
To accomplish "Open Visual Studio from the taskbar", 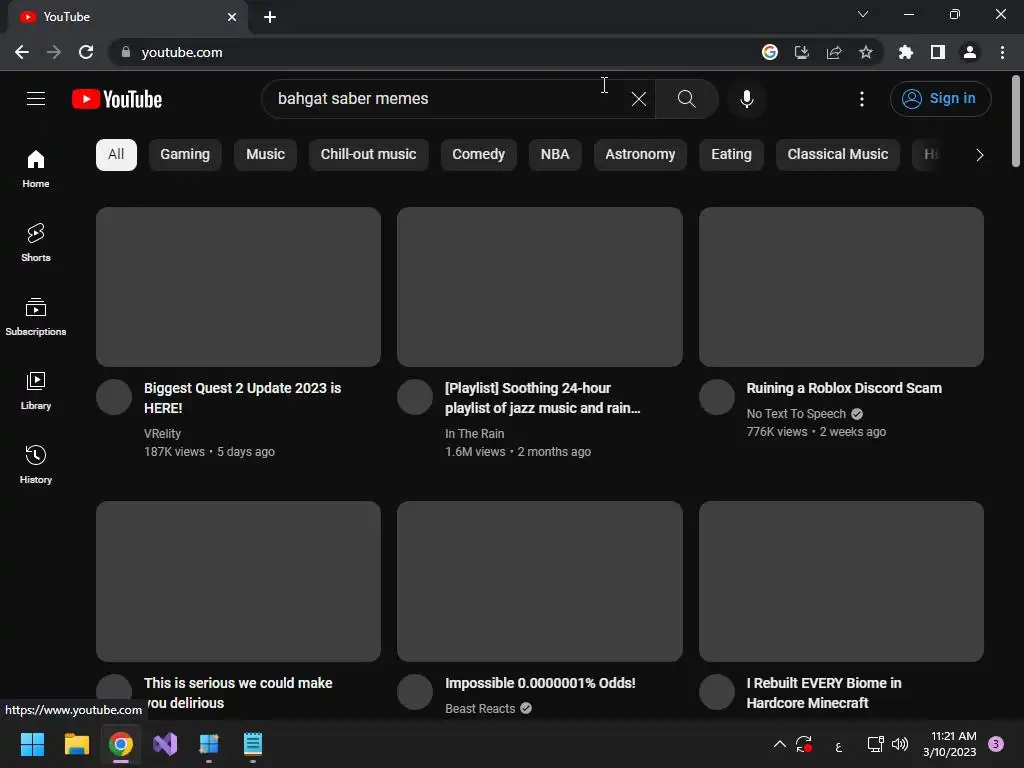I will (x=165, y=744).
